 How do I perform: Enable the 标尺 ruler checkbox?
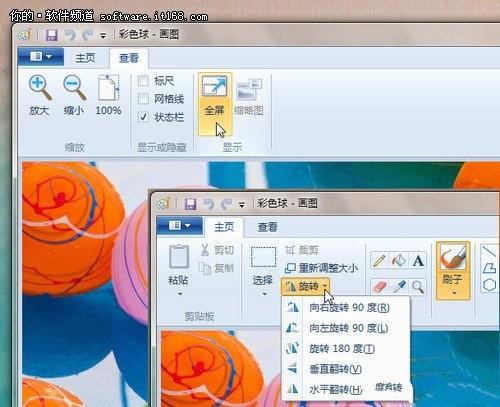click(143, 80)
